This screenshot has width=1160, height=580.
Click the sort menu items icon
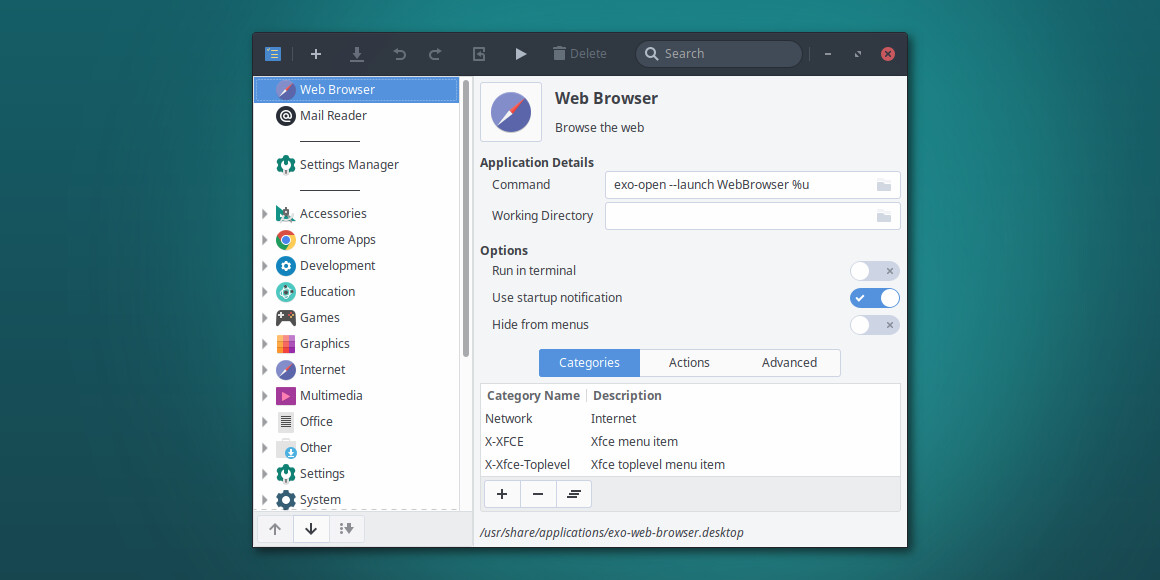pyautogui.click(x=347, y=529)
